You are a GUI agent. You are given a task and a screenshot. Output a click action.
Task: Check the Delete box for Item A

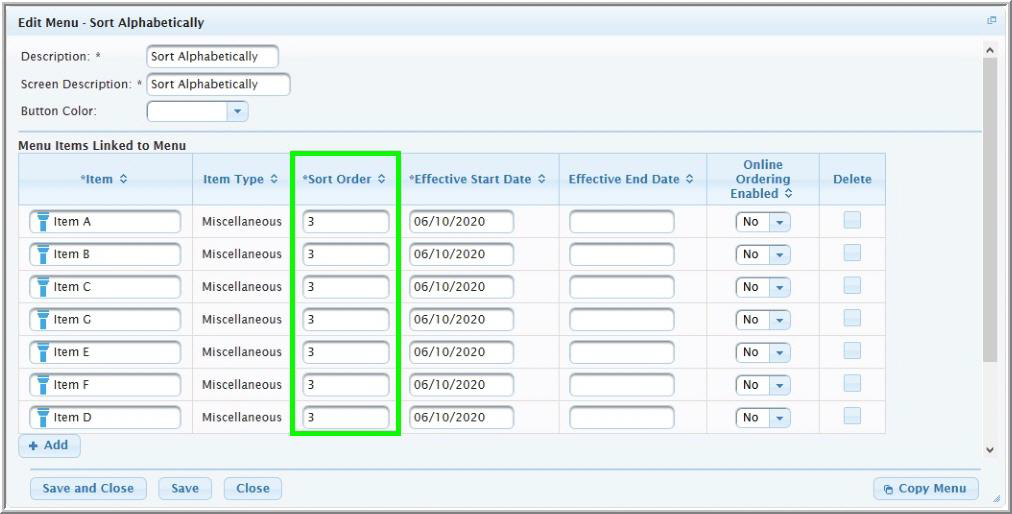[852, 221]
